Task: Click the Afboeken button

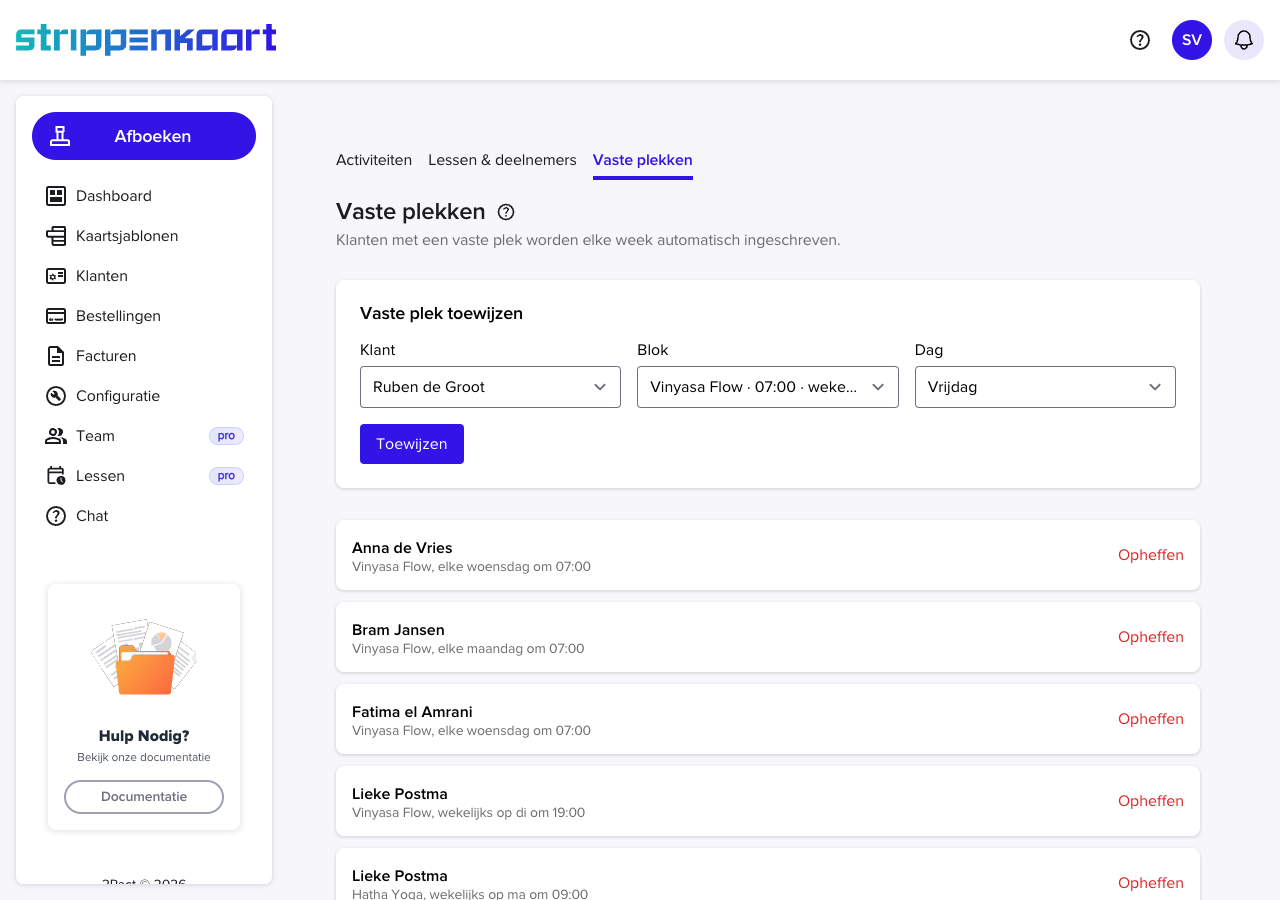Action: click(144, 136)
